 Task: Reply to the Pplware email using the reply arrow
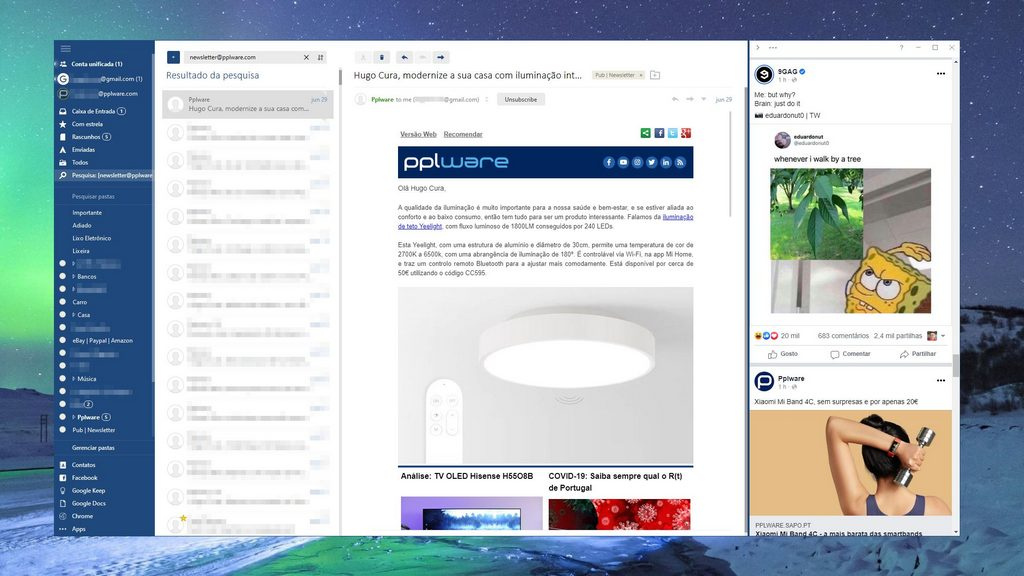click(x=405, y=57)
